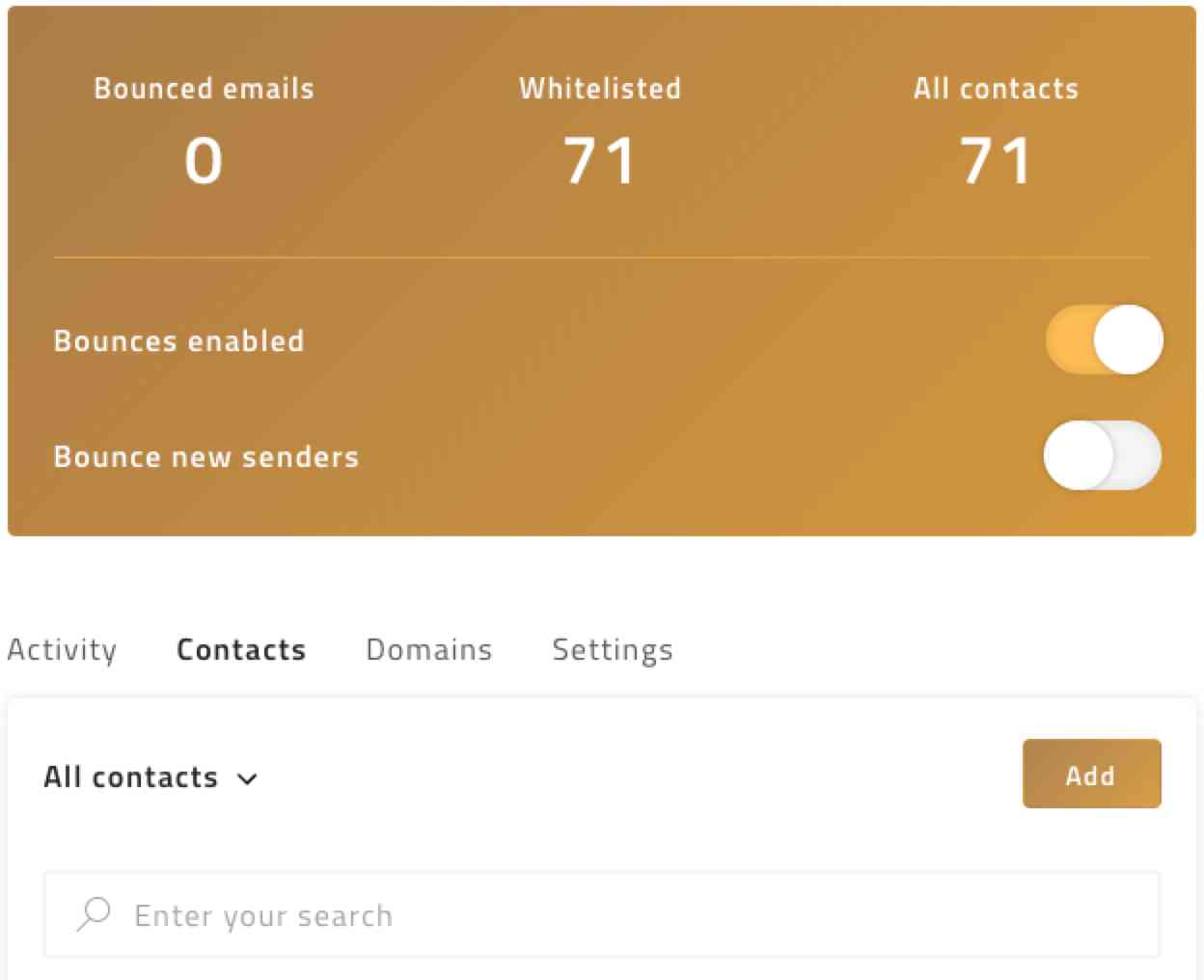Go to the Settings tab

click(612, 649)
